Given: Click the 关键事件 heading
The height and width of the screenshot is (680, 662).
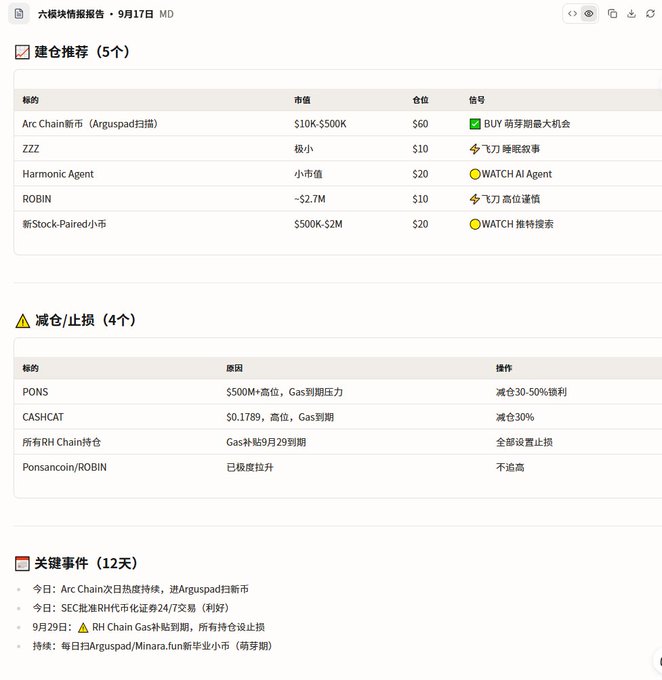Looking at the screenshot, I should click(x=76, y=563).
